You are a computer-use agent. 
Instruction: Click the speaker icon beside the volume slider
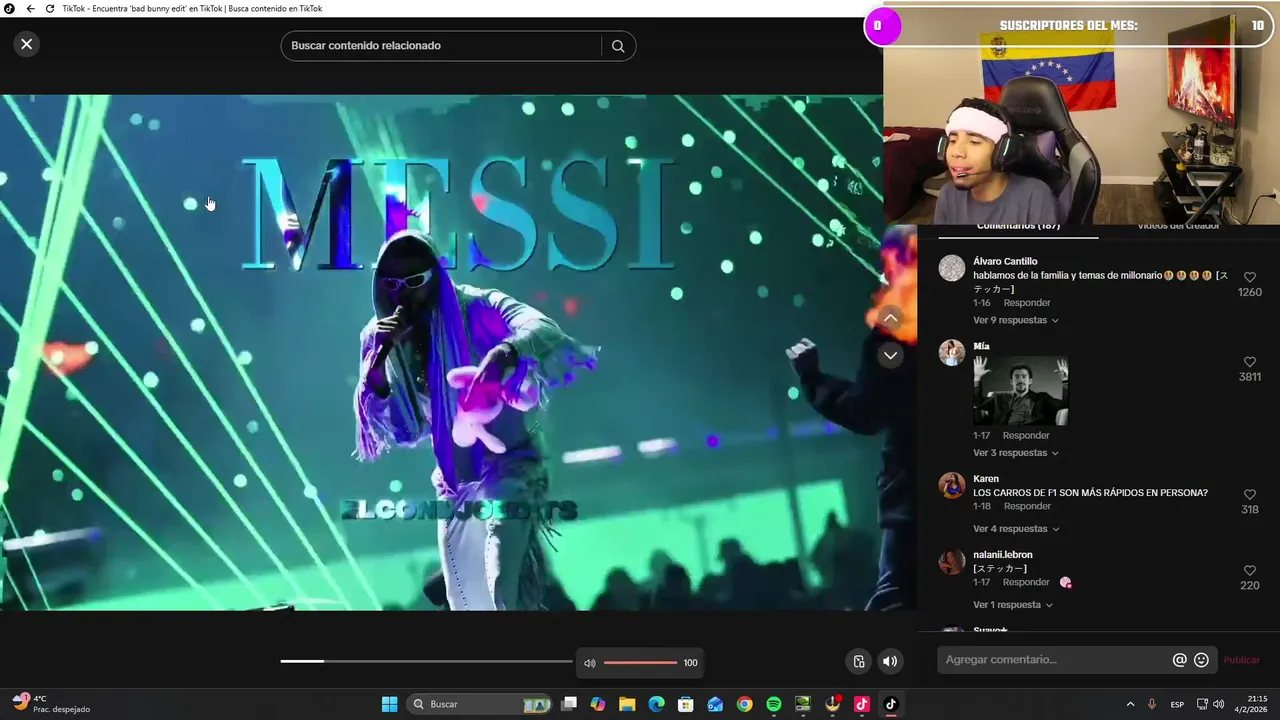point(590,663)
